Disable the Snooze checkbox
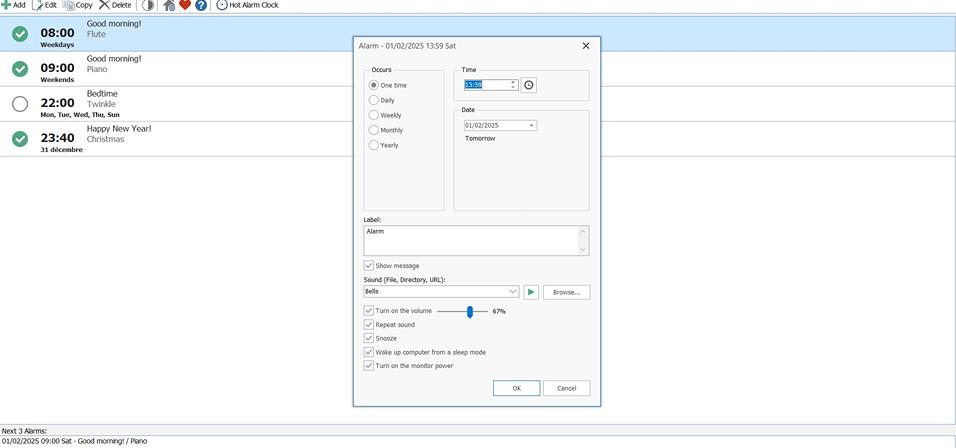956x448 pixels. pos(369,338)
